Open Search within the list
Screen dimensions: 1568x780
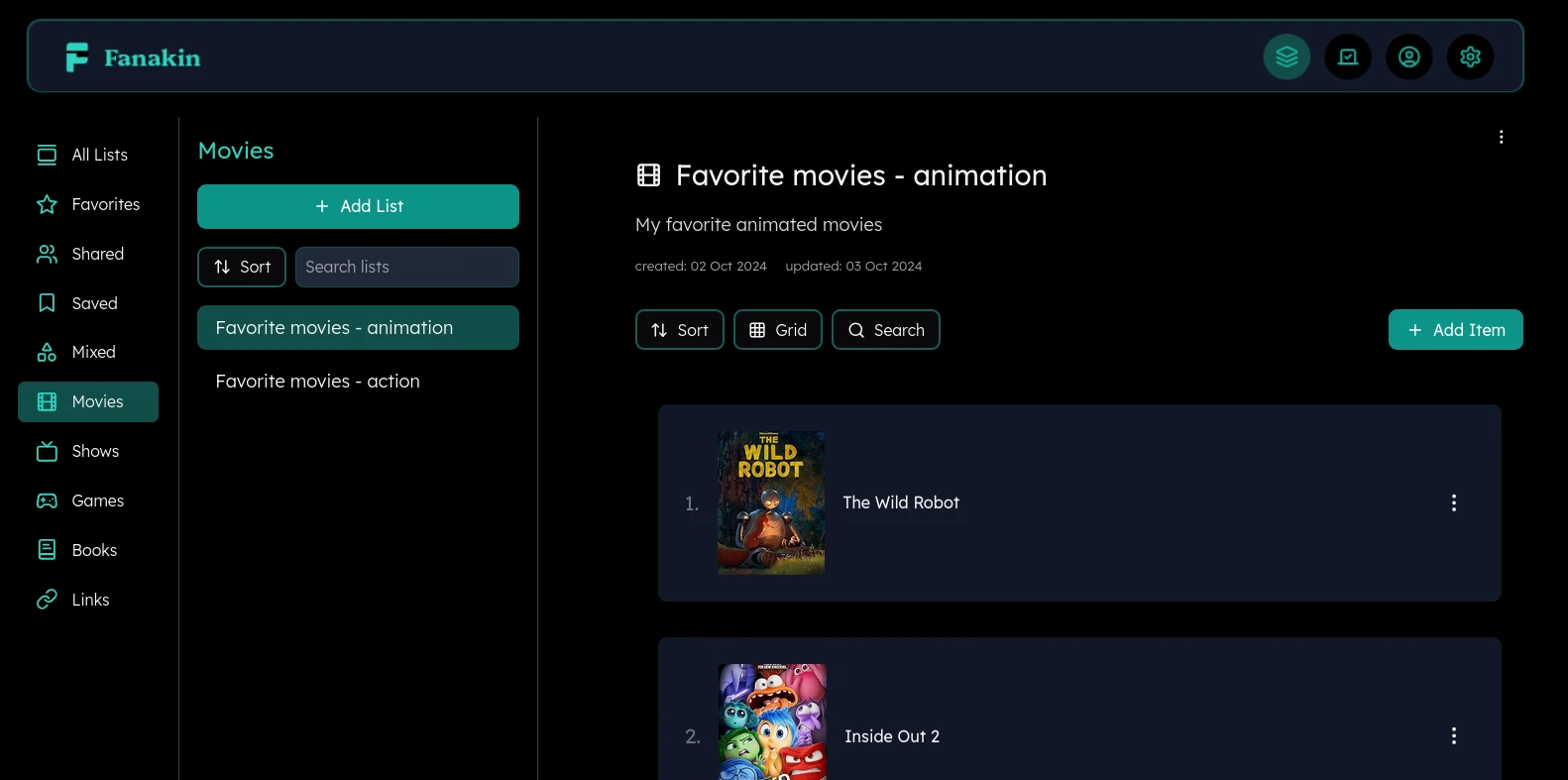click(x=886, y=330)
